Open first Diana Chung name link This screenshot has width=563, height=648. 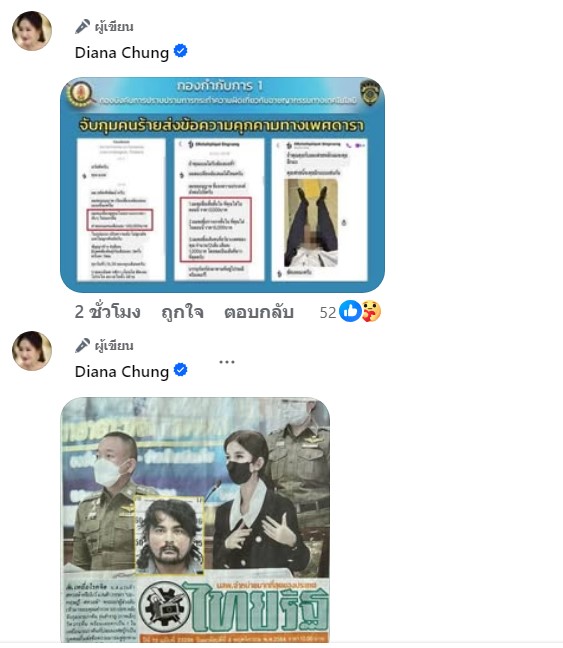coord(122,52)
